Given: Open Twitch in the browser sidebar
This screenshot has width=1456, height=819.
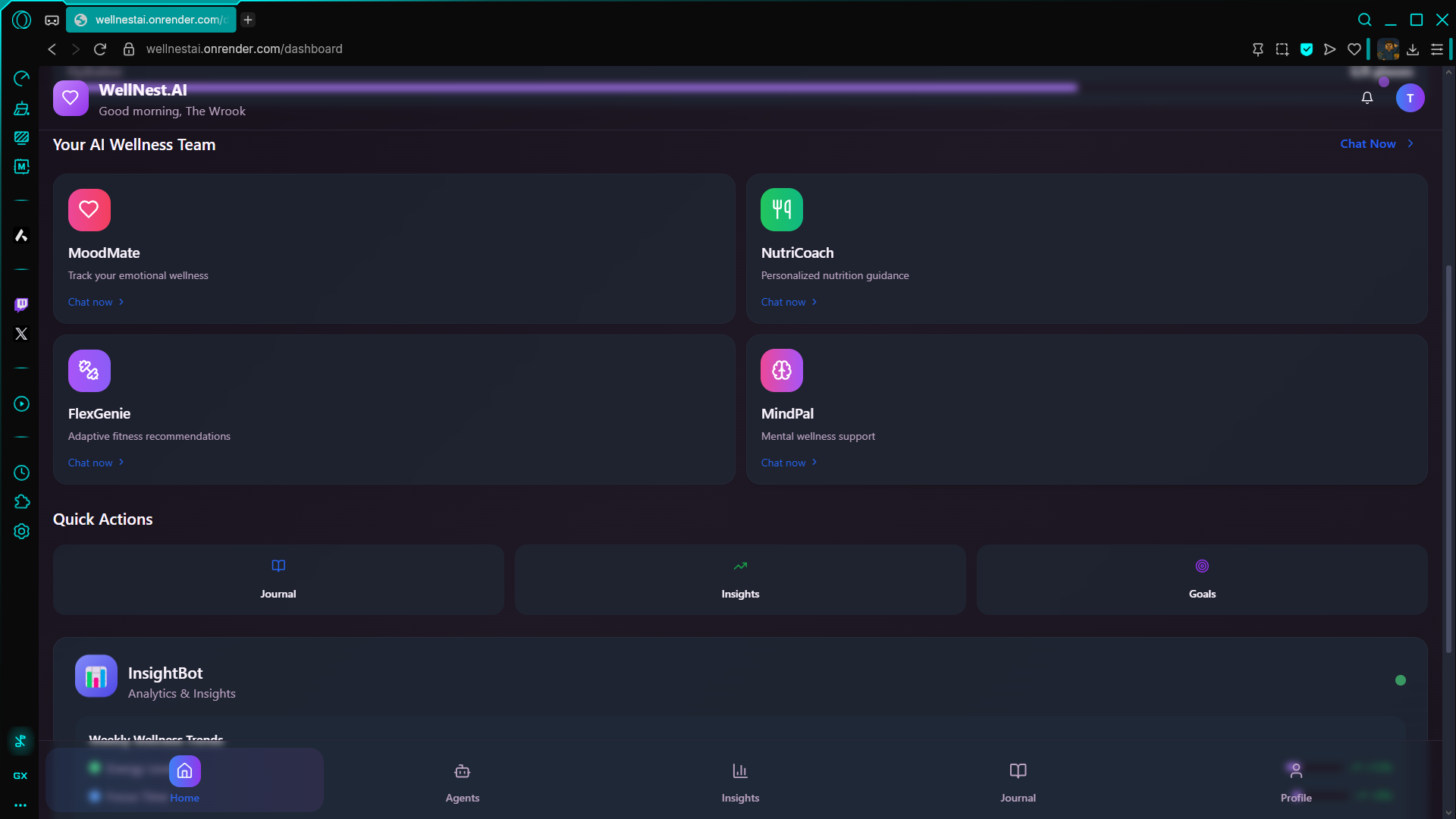Looking at the screenshot, I should (21, 305).
